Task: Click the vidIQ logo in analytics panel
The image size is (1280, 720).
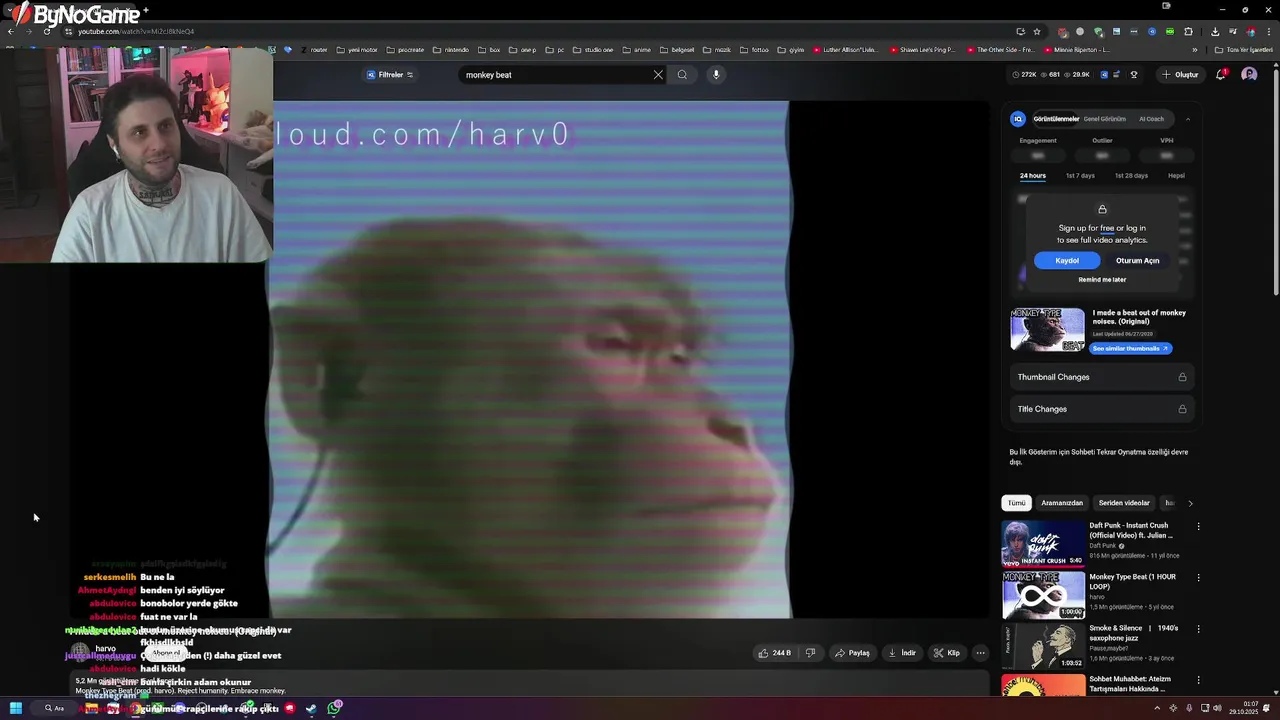Action: [1018, 119]
